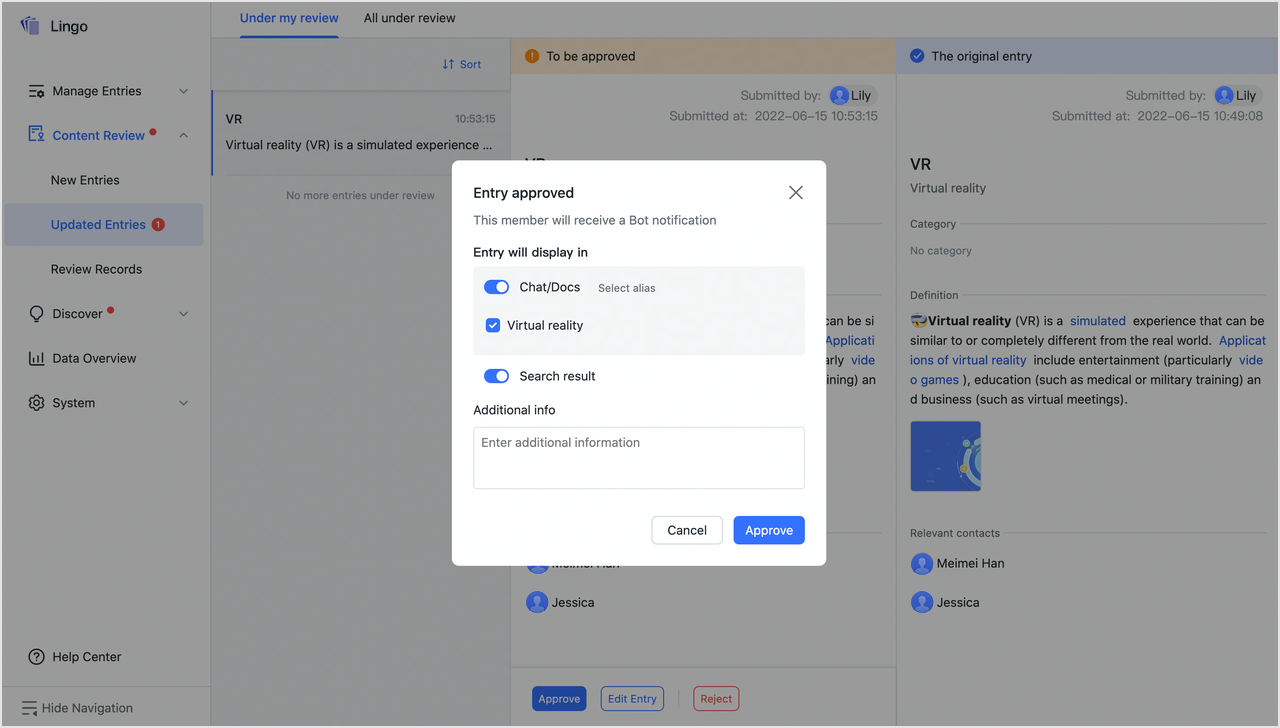Expand the Discover section
This screenshot has height=728, width=1280.
click(183, 313)
